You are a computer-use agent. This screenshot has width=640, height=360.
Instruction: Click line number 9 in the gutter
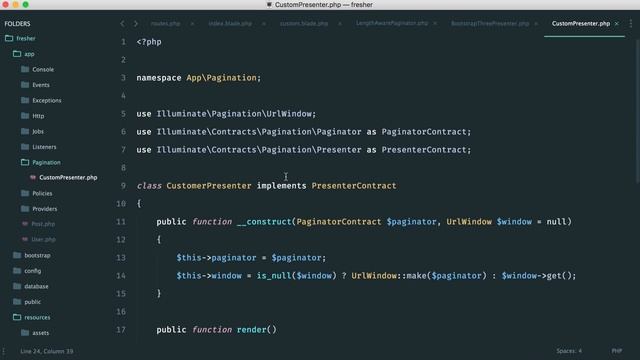point(123,186)
